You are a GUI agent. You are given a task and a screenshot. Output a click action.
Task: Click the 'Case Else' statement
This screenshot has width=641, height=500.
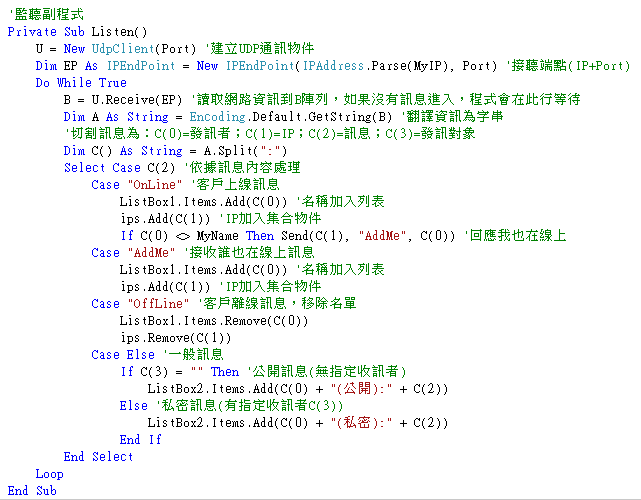(123, 355)
